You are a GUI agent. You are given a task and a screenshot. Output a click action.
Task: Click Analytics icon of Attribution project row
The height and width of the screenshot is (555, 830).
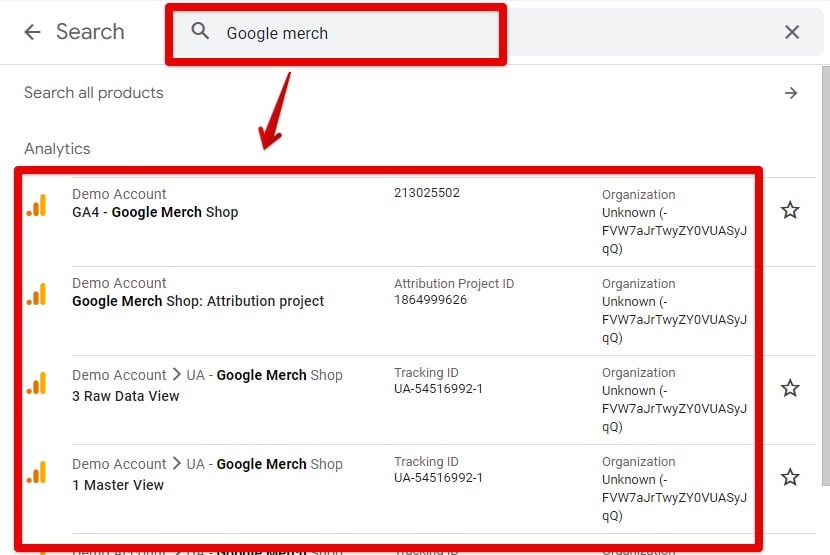(x=37, y=294)
